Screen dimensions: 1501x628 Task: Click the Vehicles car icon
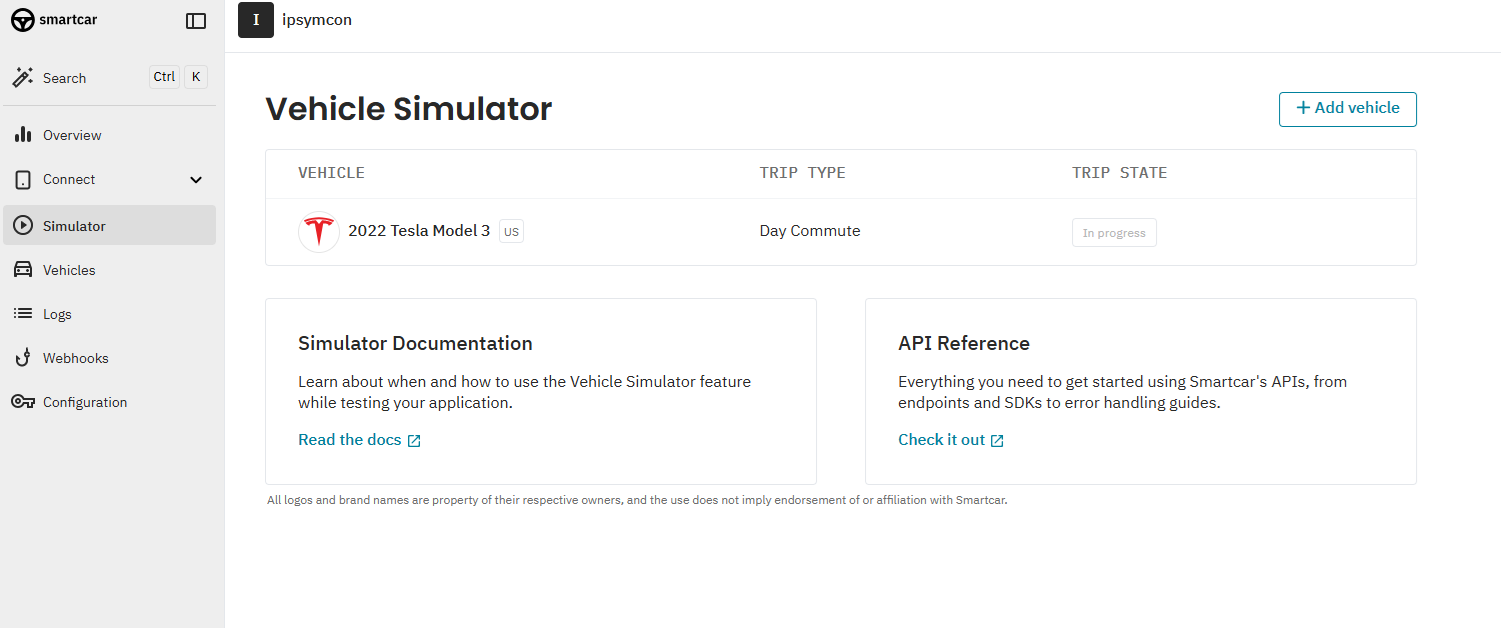23,270
